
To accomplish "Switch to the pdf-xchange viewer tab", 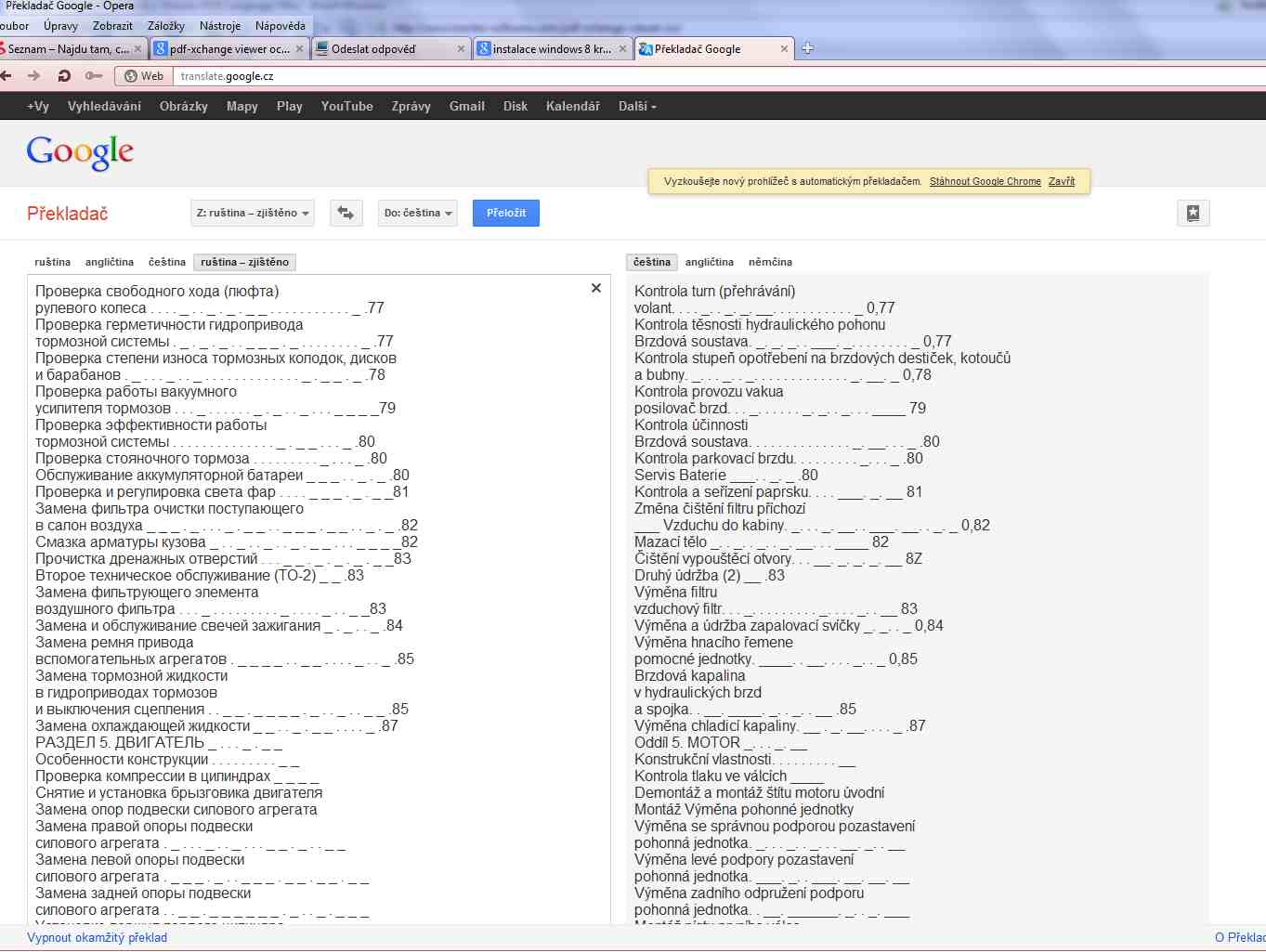I will pos(228,49).
